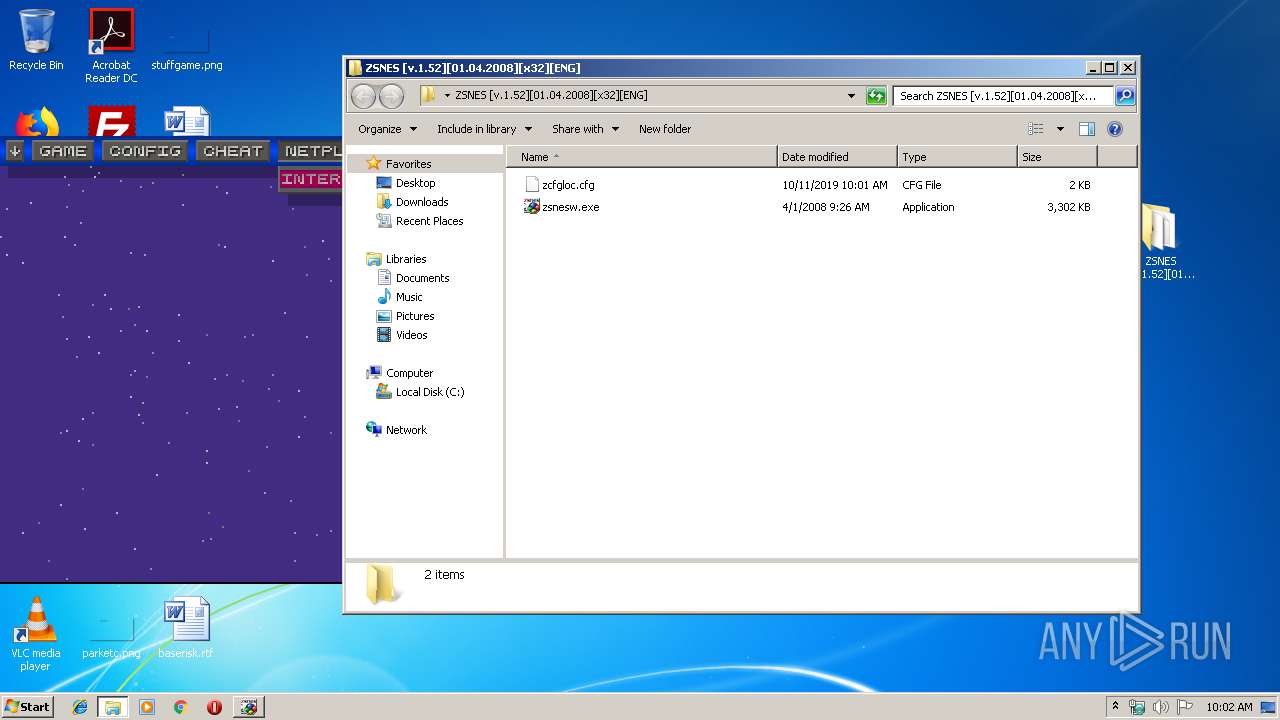Open Include in library dropdown
Screen dimensions: 1280x720
point(484,129)
